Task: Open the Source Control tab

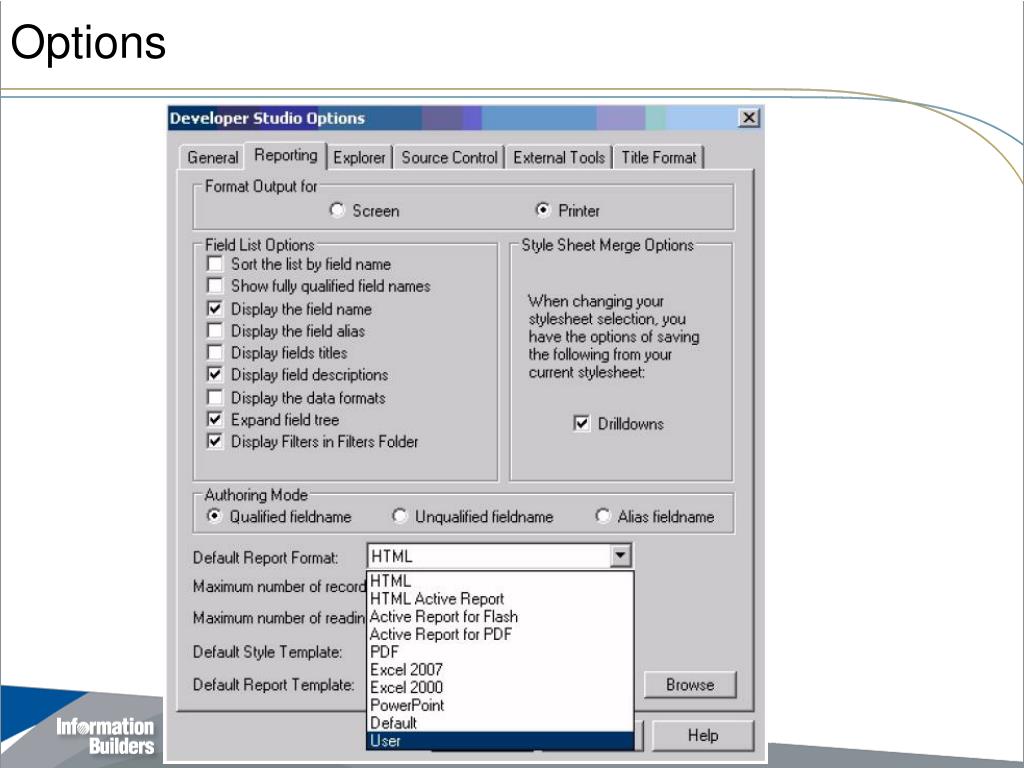Action: pos(449,157)
